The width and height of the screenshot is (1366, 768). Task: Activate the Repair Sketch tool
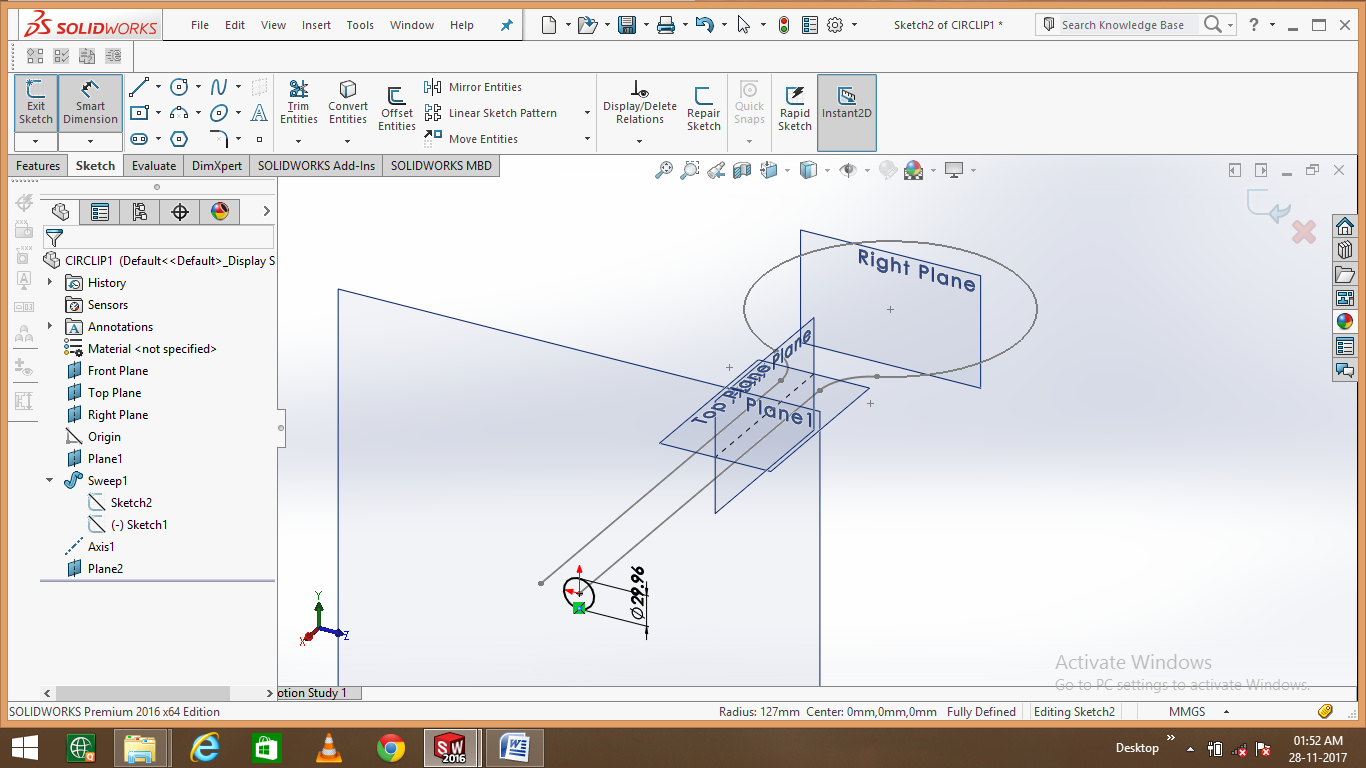pos(703,103)
